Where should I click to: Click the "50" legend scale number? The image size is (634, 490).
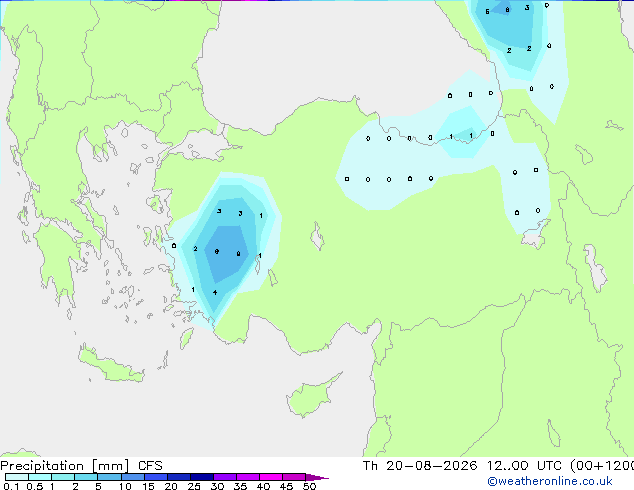click(x=309, y=486)
